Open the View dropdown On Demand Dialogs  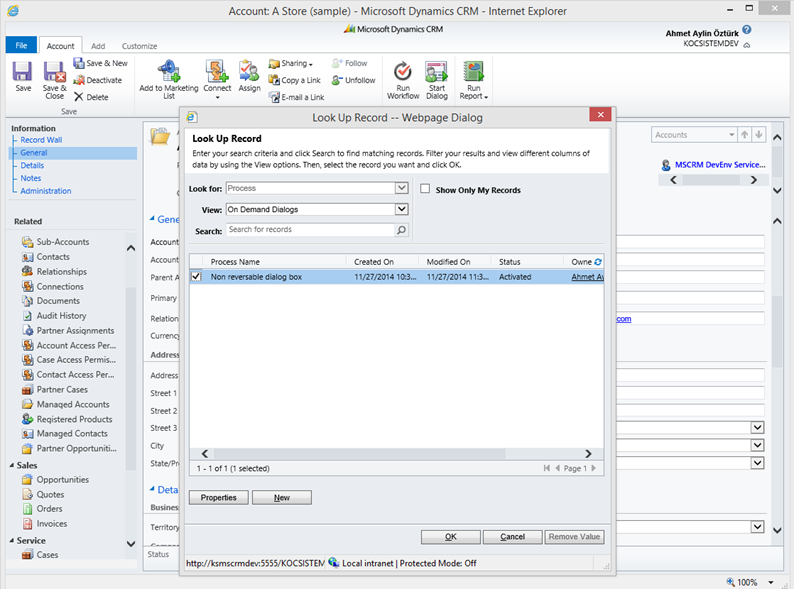(x=402, y=209)
